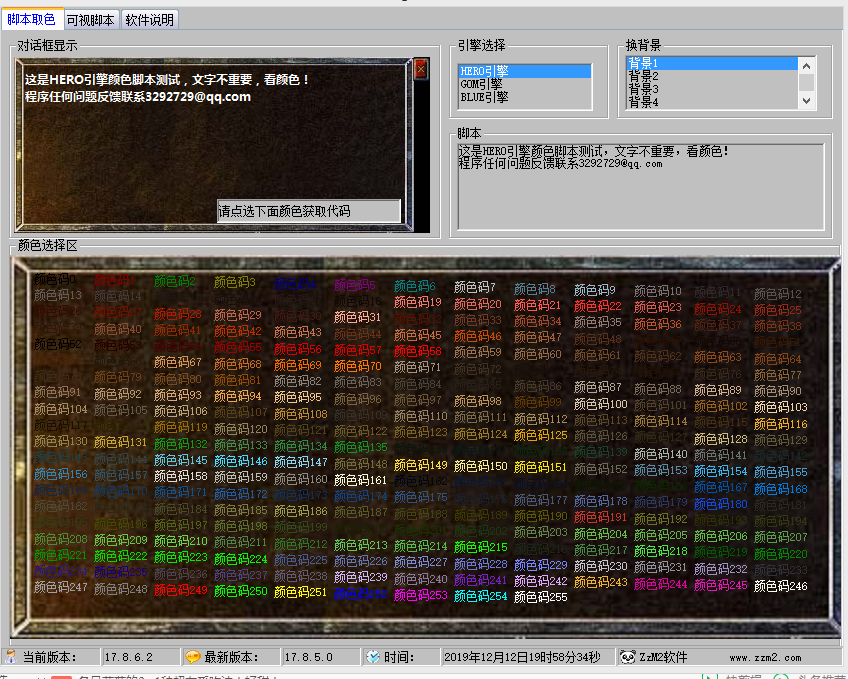This screenshot has height=679, width=848.
Task: Select GOM引擎 in the engine list
Action: [481, 85]
